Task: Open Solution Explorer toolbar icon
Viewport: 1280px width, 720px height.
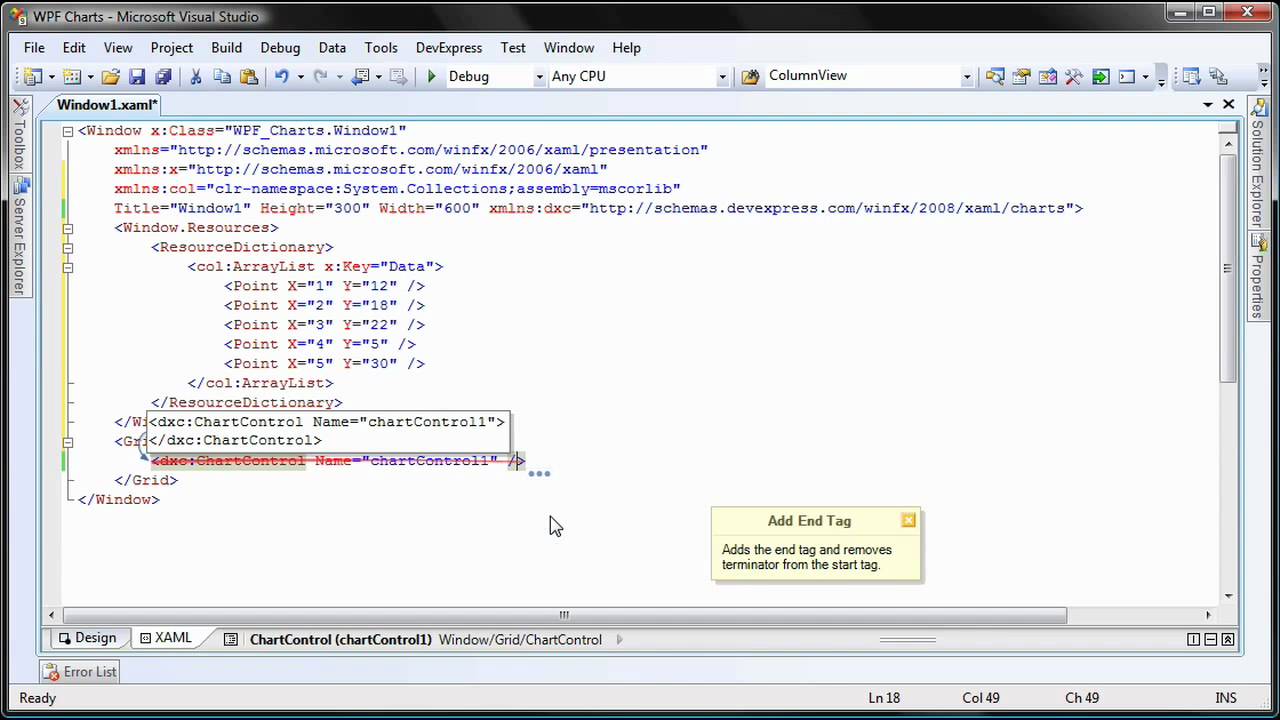Action: 995,76
